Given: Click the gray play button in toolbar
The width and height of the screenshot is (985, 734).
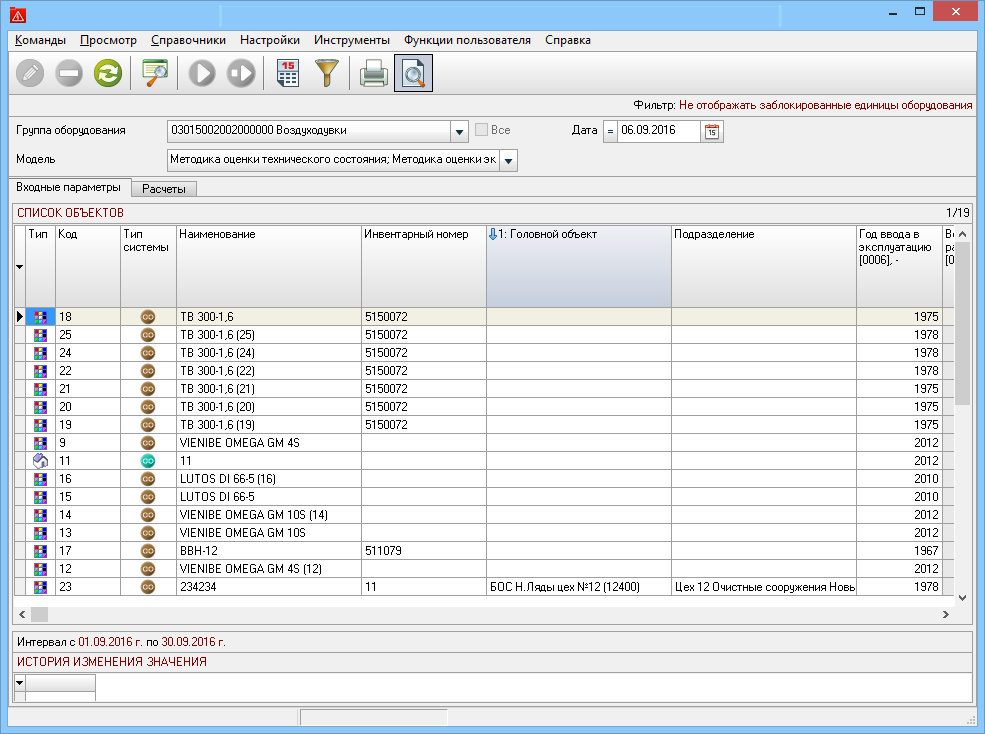Looking at the screenshot, I should (x=202, y=73).
